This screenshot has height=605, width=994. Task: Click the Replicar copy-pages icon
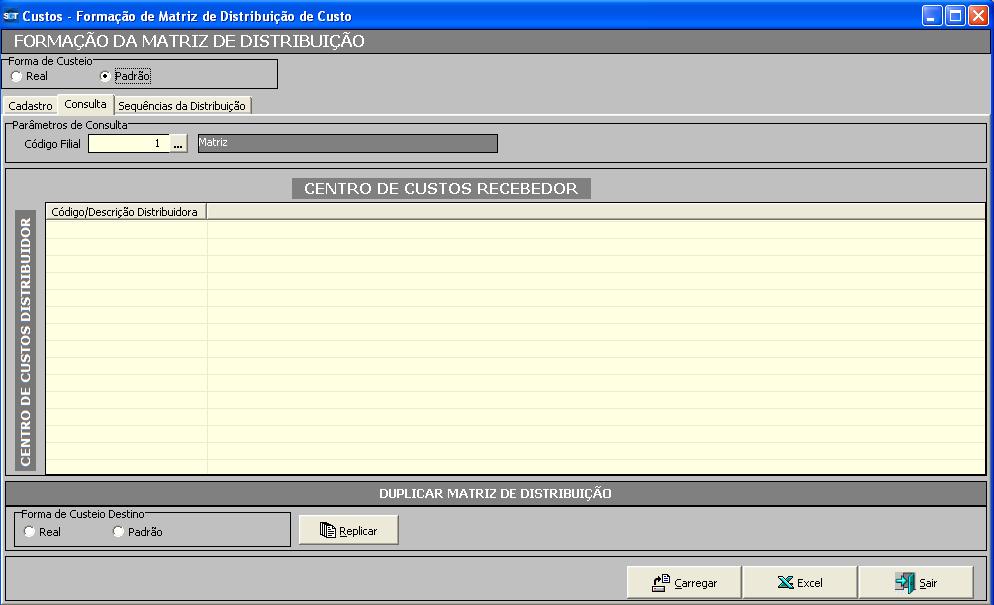327,531
